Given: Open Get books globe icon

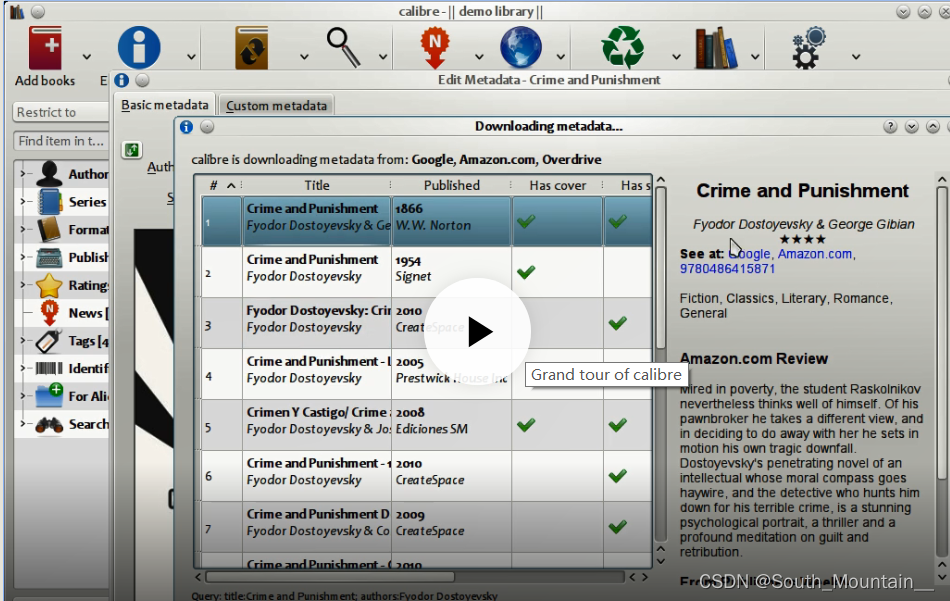Looking at the screenshot, I should 520,47.
